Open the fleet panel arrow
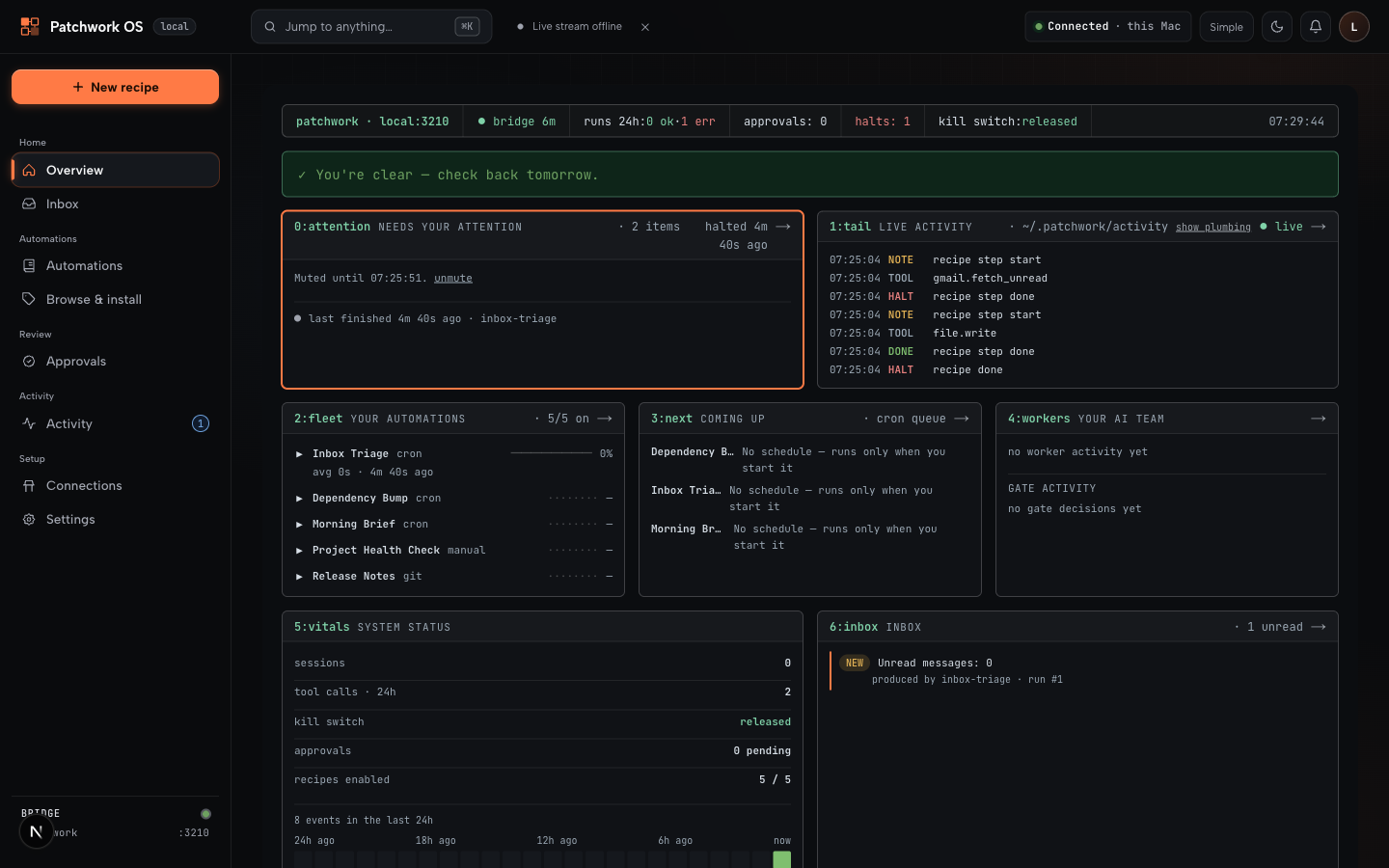Viewport: 1389px width, 868px height. [x=605, y=419]
